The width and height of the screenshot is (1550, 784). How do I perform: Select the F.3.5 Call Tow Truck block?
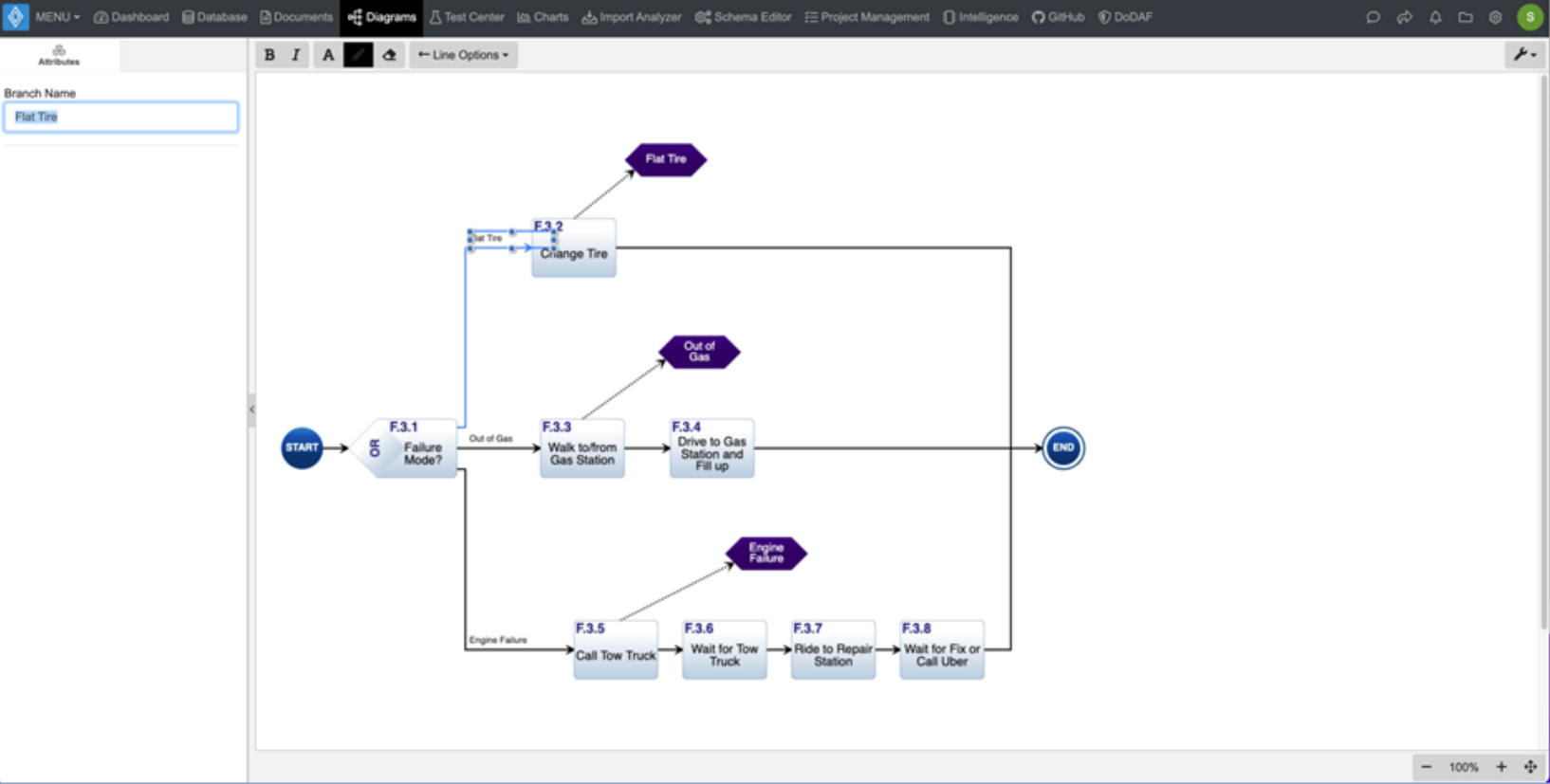pos(616,649)
